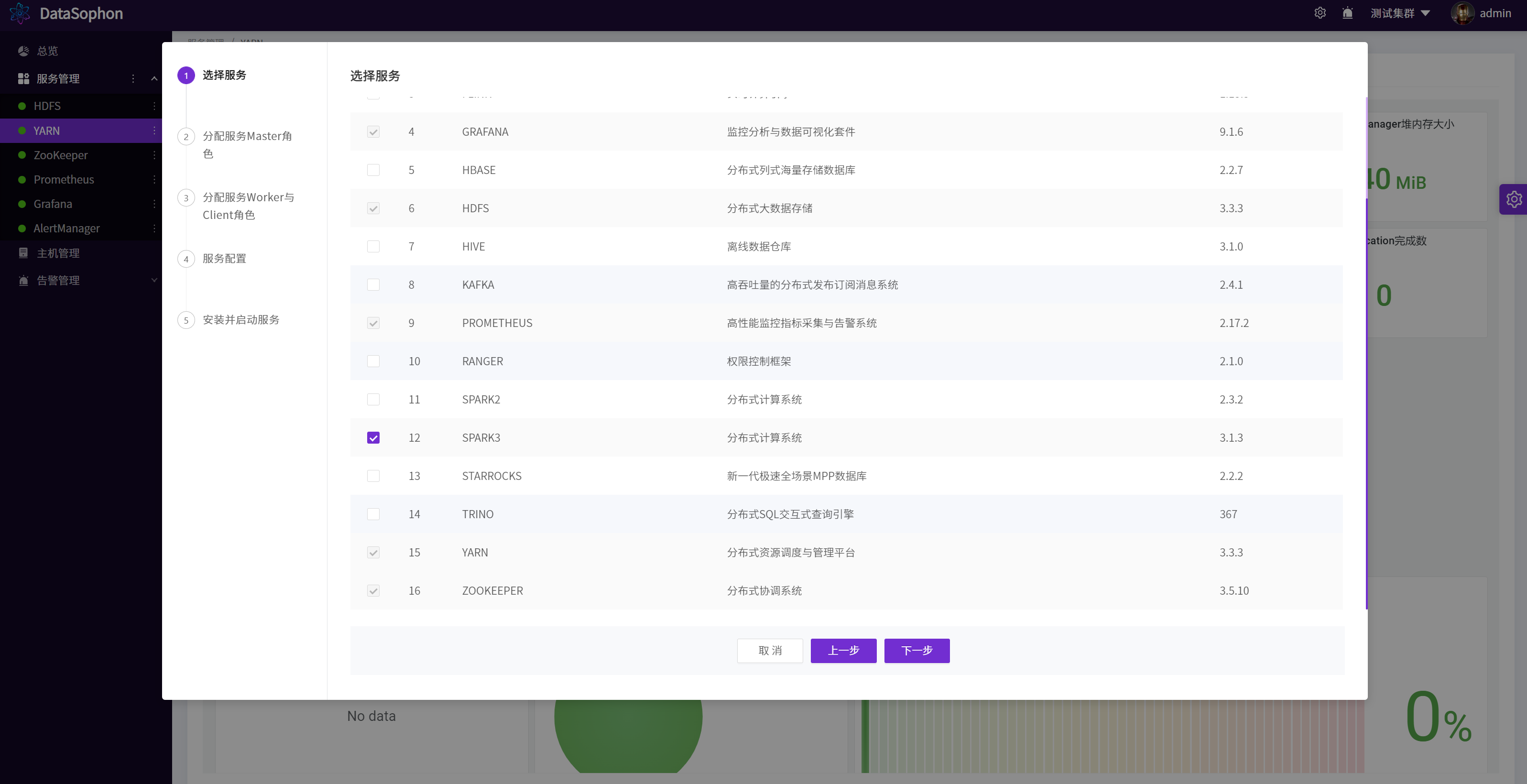Open the three-dot menu for YARN
Image resolution: width=1527 pixels, height=784 pixels.
(154, 131)
